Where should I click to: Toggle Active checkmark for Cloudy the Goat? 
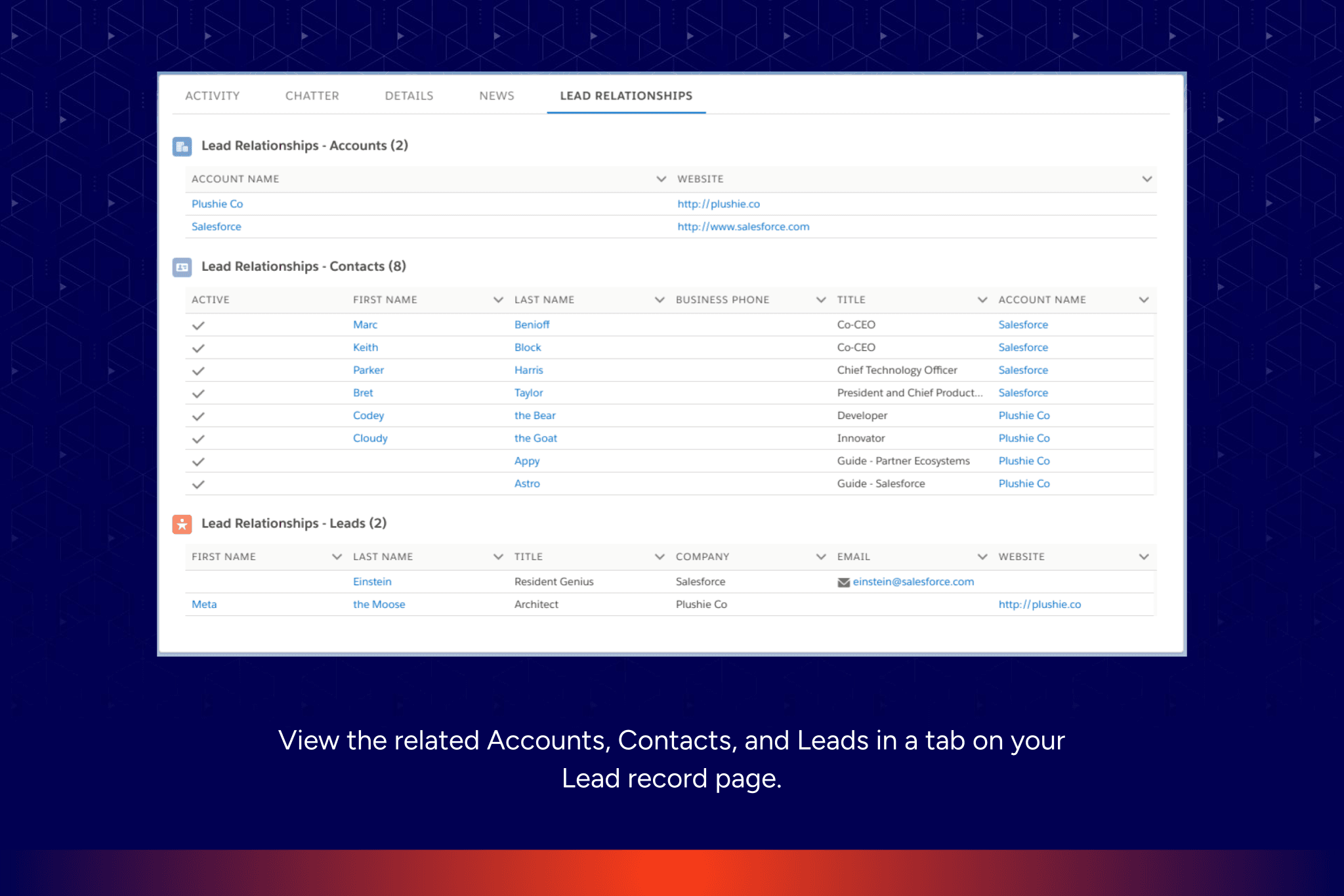point(198,439)
